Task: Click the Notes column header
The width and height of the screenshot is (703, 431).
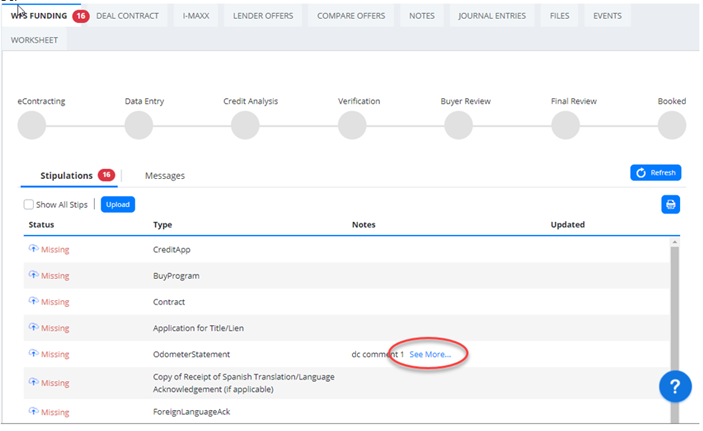Action: point(364,225)
